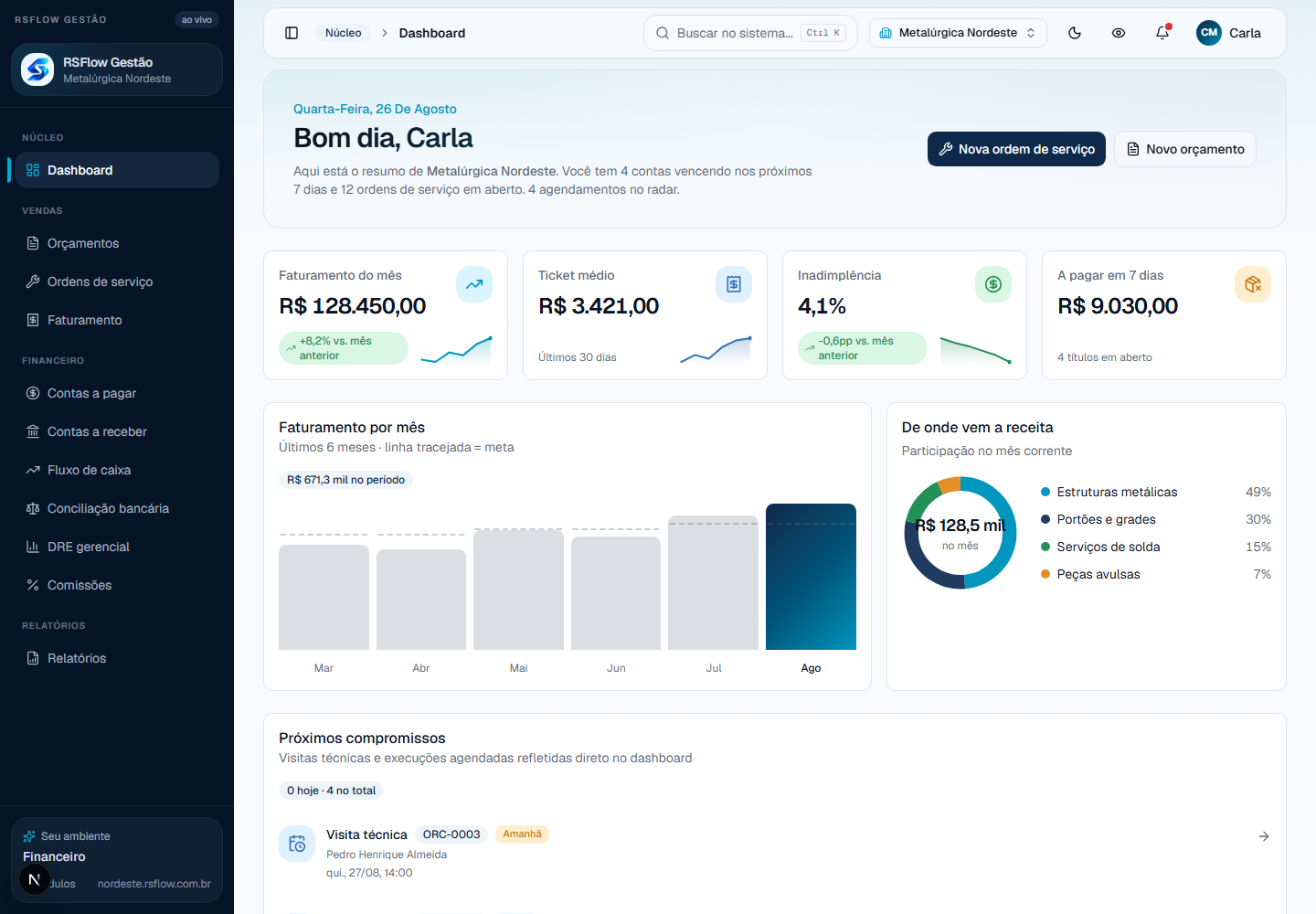Click the nordeste.rsflow.com.br link
This screenshot has height=914, width=1316.
[154, 884]
